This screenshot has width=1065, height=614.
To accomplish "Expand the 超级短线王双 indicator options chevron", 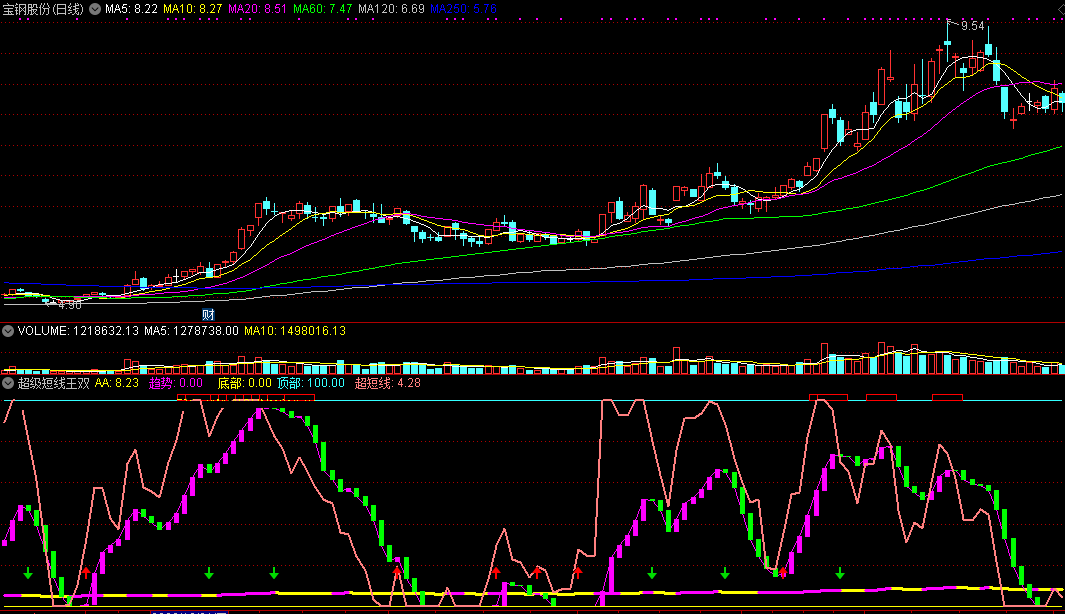I will 8,383.
